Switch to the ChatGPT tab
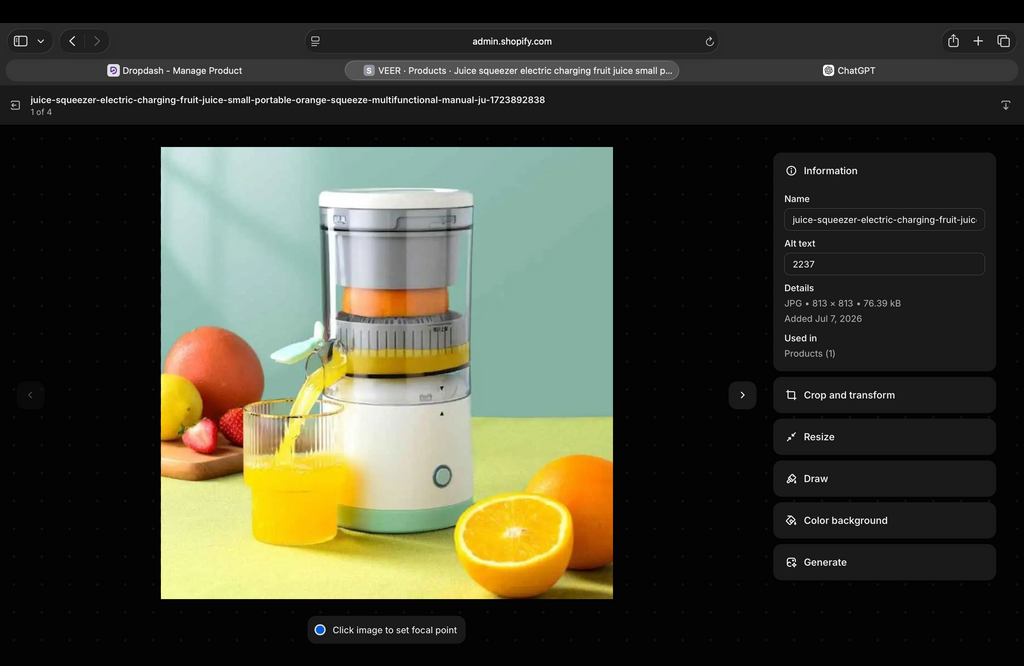1024x666 pixels. click(x=849, y=71)
